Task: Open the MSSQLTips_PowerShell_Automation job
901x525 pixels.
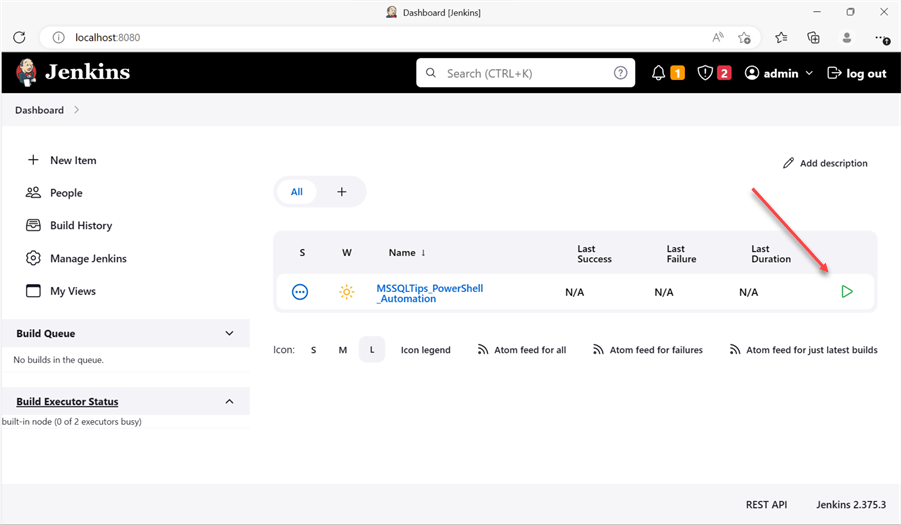Action: pos(429,294)
